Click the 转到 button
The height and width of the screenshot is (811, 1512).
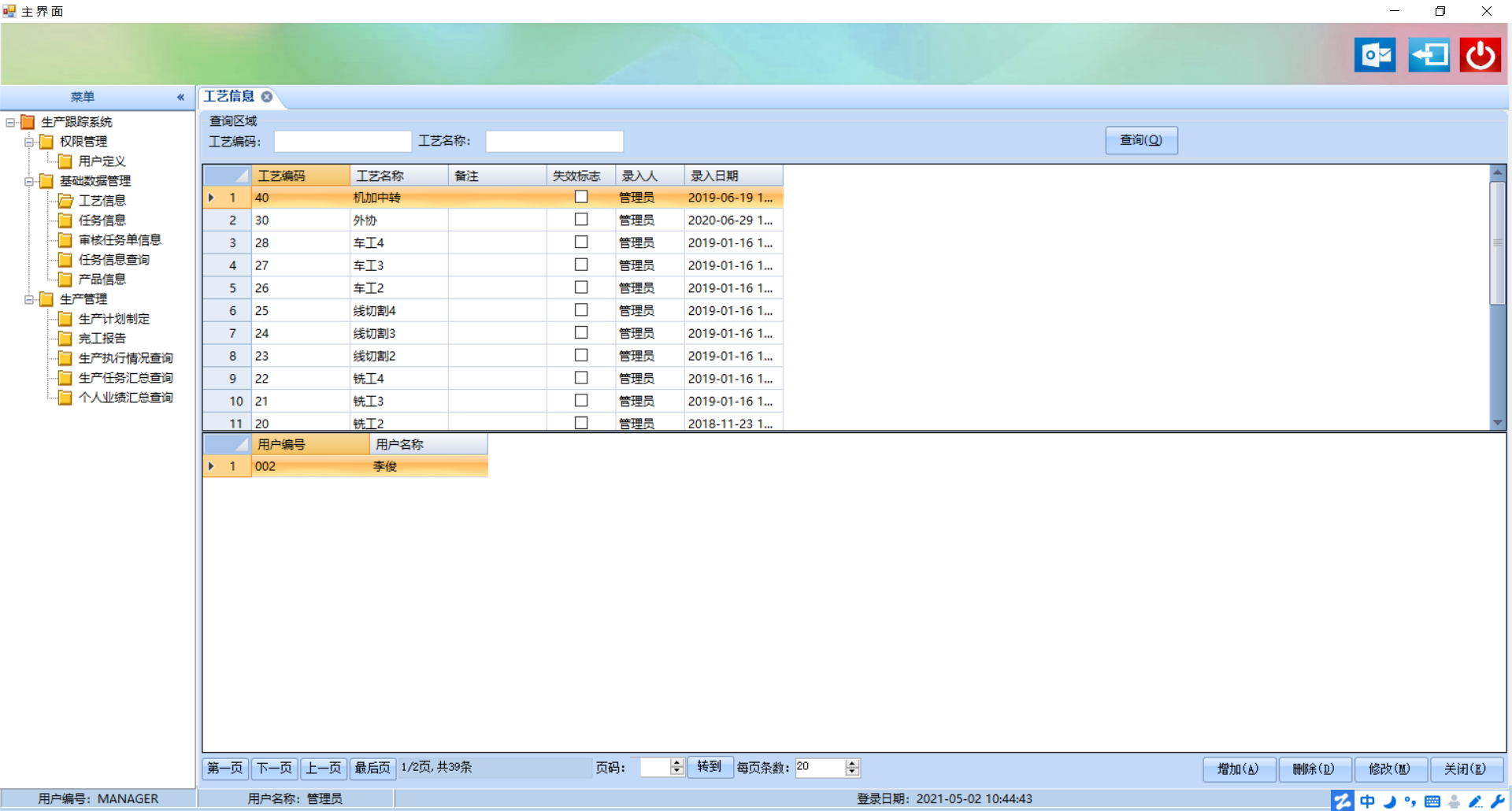(709, 767)
